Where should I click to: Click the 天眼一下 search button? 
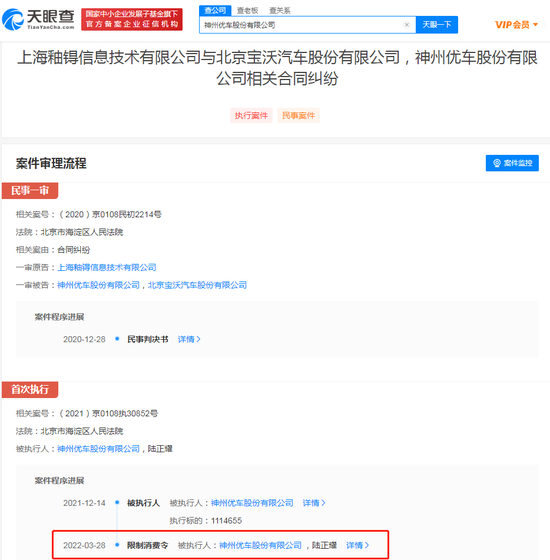click(x=437, y=25)
